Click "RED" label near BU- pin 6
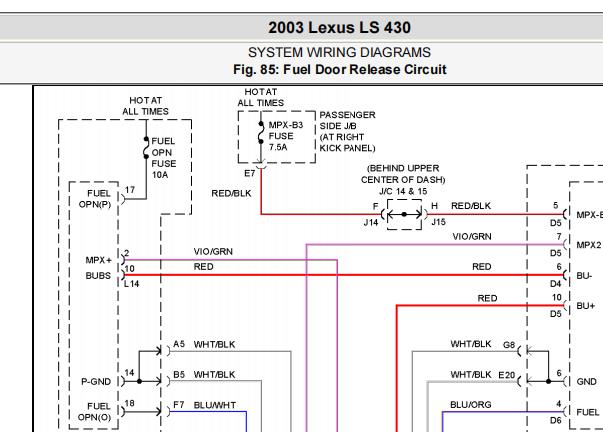The image size is (603, 432). 481,267
